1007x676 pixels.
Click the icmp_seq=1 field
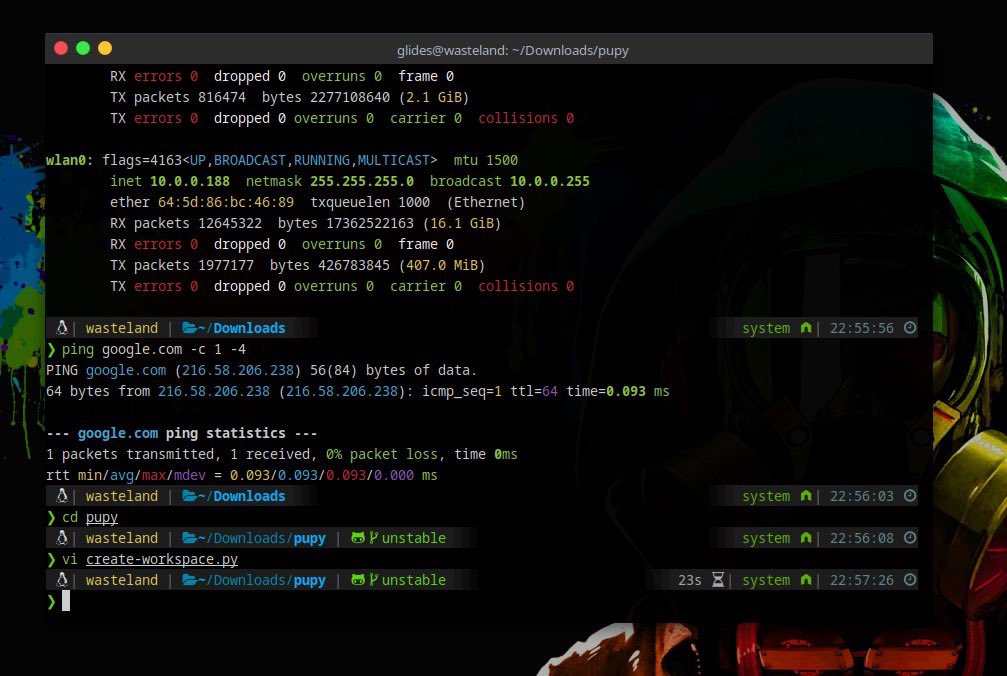(x=462, y=391)
